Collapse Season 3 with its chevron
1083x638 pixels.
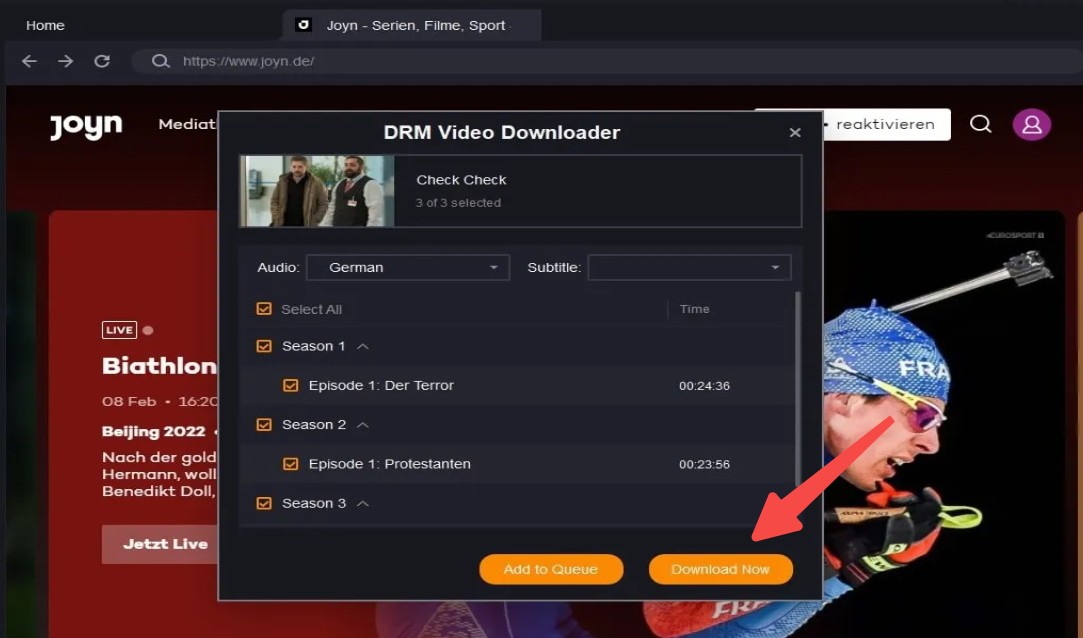(363, 503)
